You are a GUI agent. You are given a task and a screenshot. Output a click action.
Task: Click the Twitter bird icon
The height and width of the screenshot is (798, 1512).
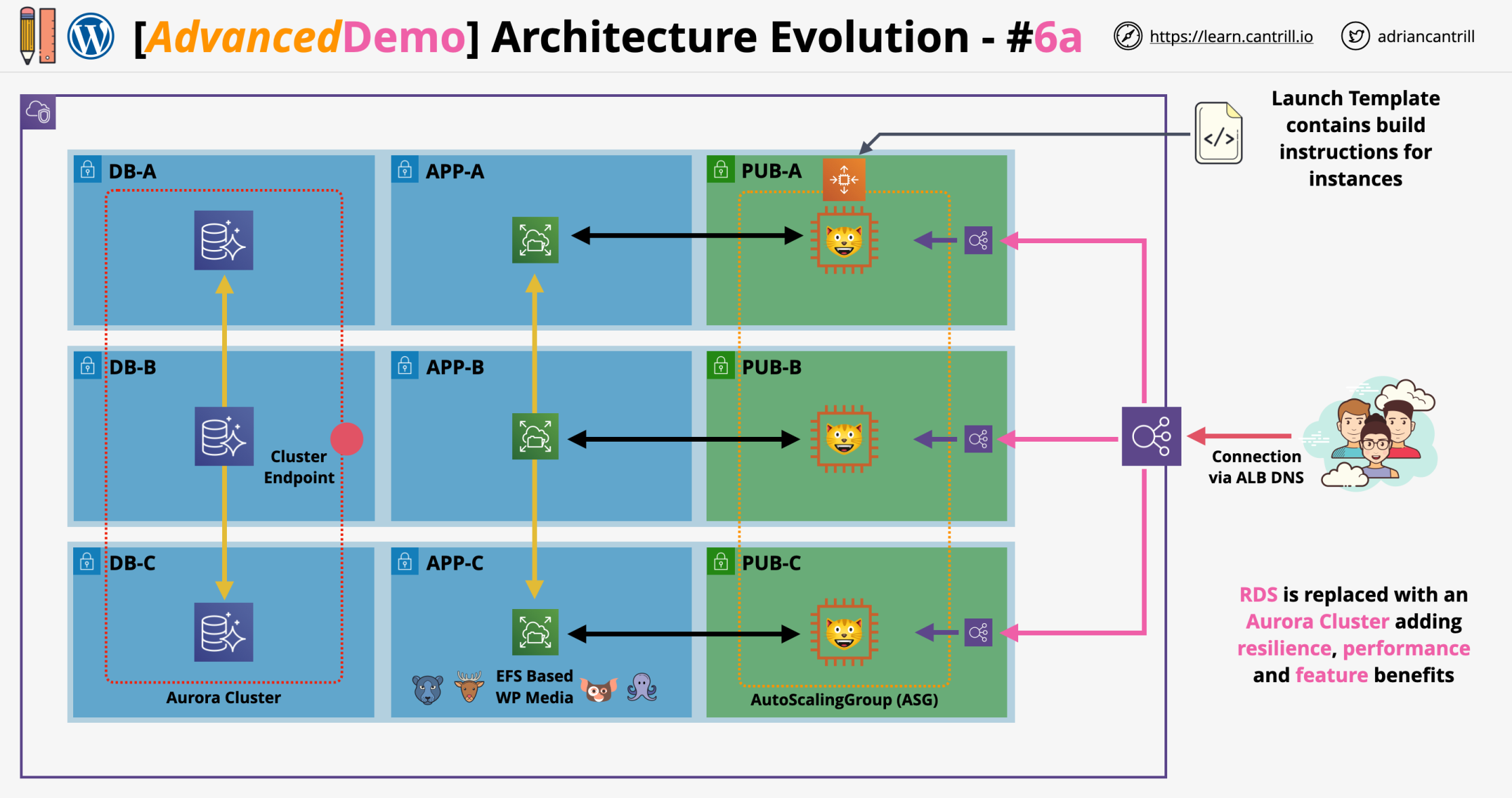tap(1355, 37)
